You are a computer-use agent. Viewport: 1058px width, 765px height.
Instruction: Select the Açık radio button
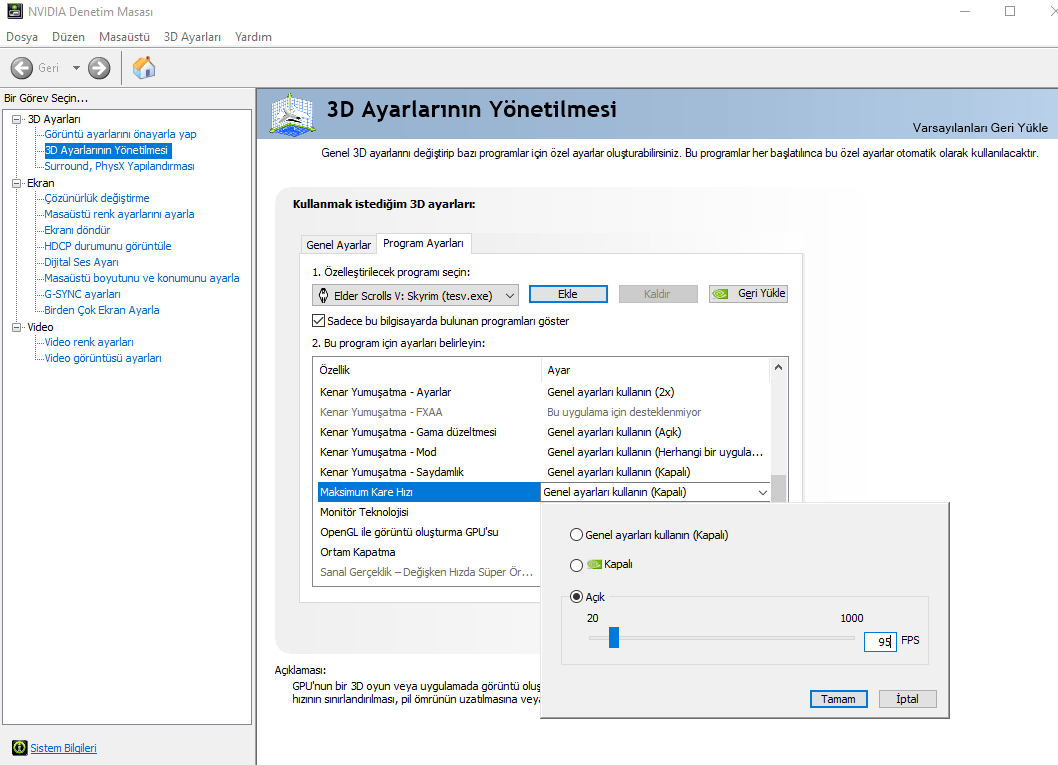[x=576, y=596]
